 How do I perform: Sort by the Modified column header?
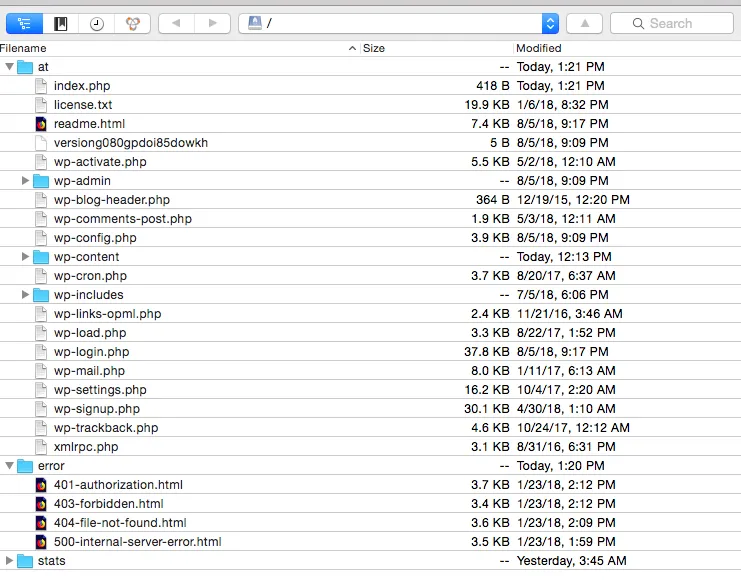coord(627,48)
